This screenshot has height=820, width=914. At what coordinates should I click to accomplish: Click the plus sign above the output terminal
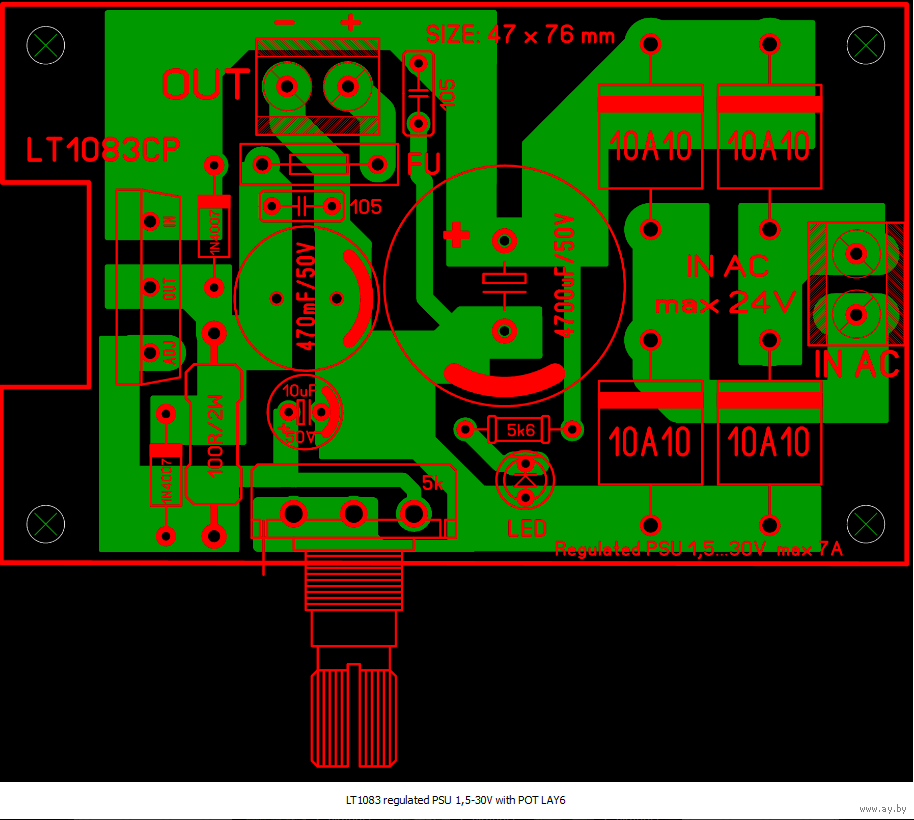(350, 23)
